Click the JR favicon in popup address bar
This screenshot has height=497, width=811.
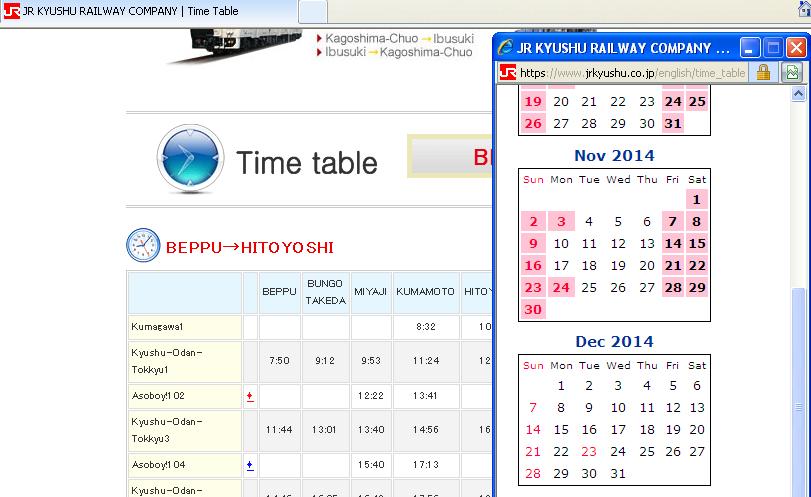pos(508,72)
